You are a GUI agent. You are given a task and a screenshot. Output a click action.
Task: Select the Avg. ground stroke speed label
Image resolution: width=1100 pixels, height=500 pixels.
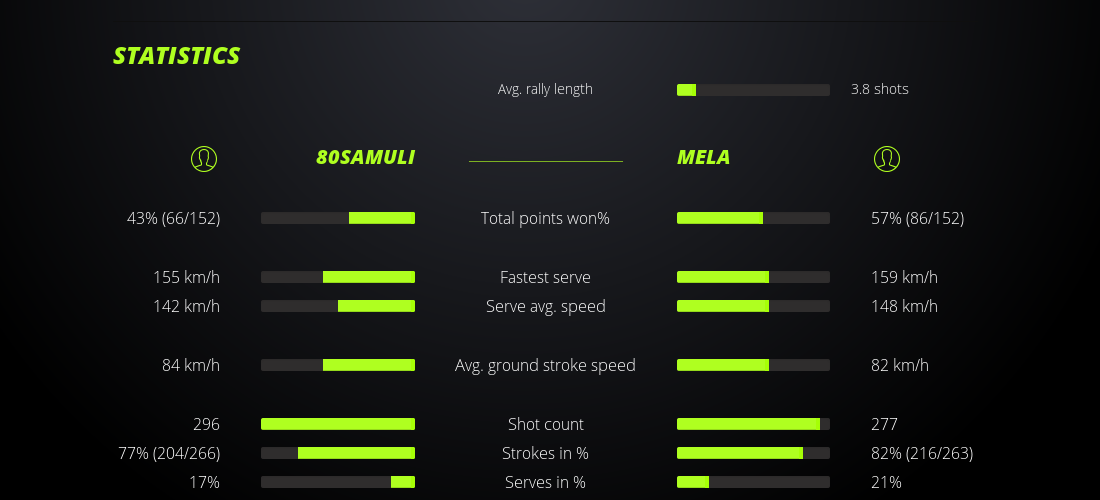point(545,365)
